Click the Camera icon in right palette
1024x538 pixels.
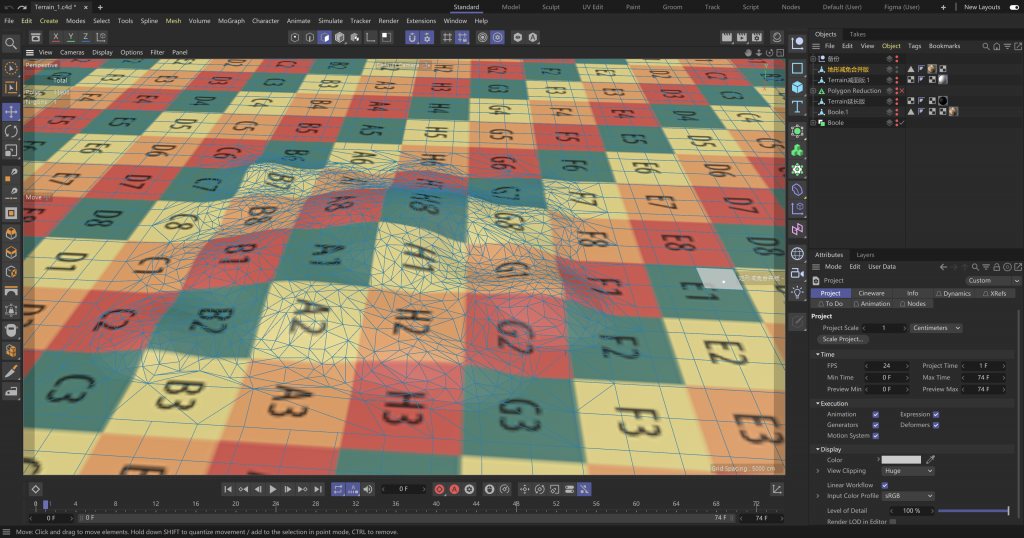coord(797,273)
